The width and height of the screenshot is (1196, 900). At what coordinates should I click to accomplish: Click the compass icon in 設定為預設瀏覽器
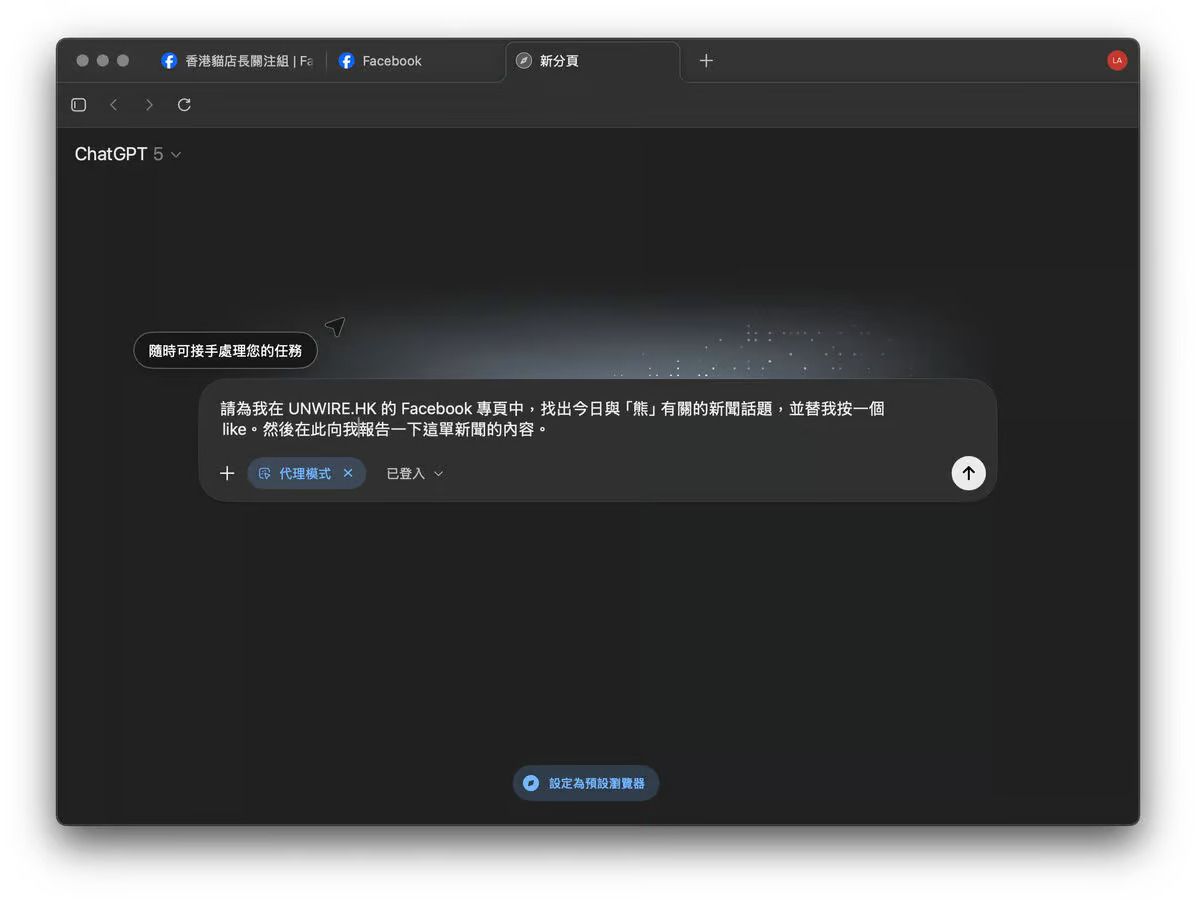[x=531, y=783]
